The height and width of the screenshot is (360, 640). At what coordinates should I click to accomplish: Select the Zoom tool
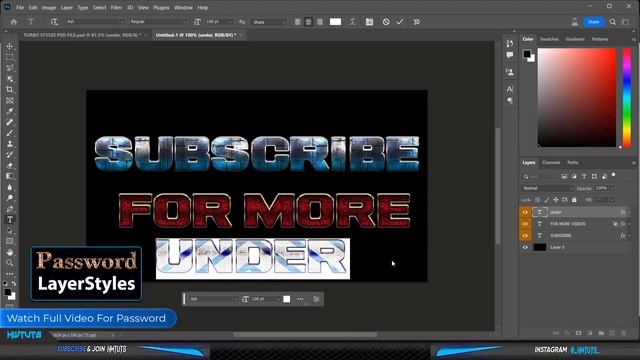tap(9, 263)
